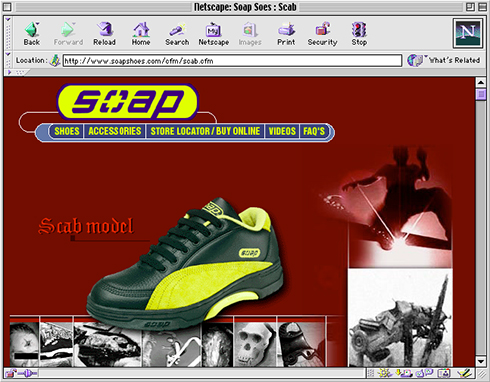Open the SHOES navigation tab
490x382 pixels.
[x=67, y=131]
